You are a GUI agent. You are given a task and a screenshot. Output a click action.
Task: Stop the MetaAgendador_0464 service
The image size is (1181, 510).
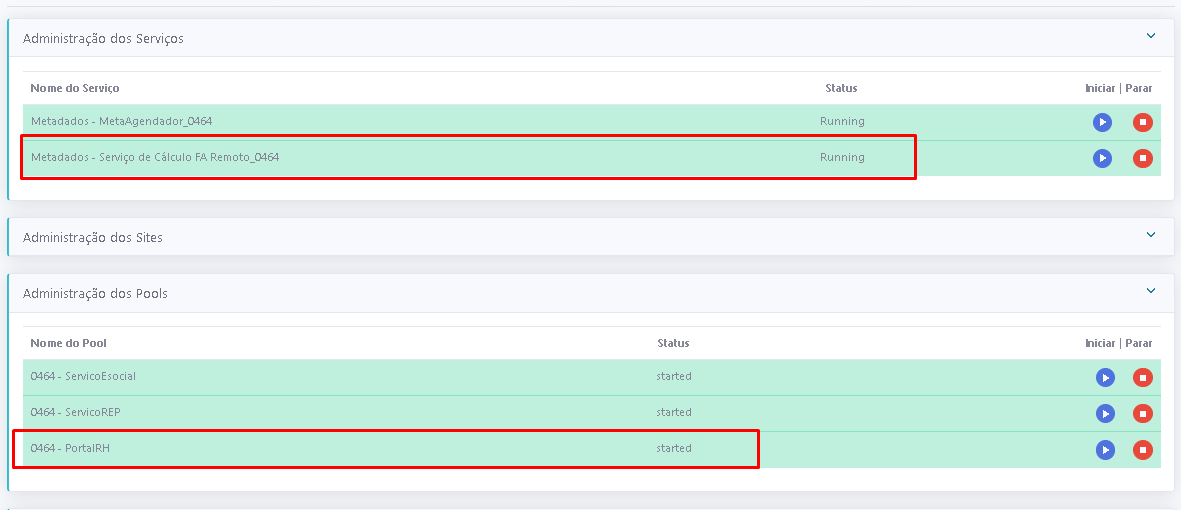pos(1142,123)
